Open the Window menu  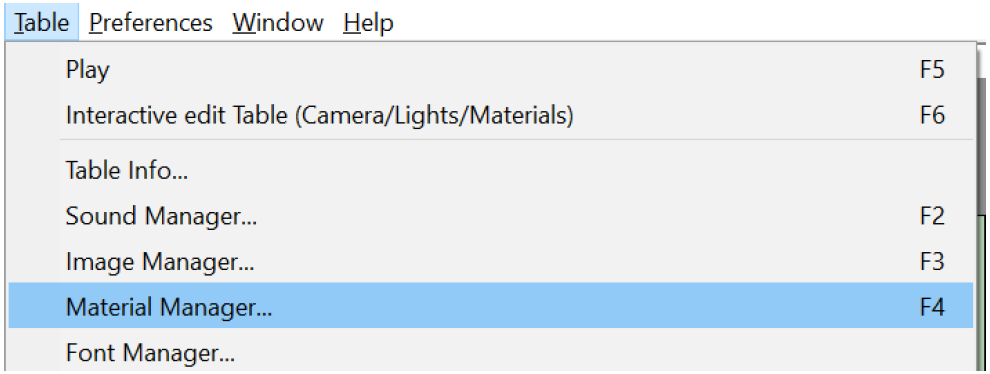(x=278, y=23)
